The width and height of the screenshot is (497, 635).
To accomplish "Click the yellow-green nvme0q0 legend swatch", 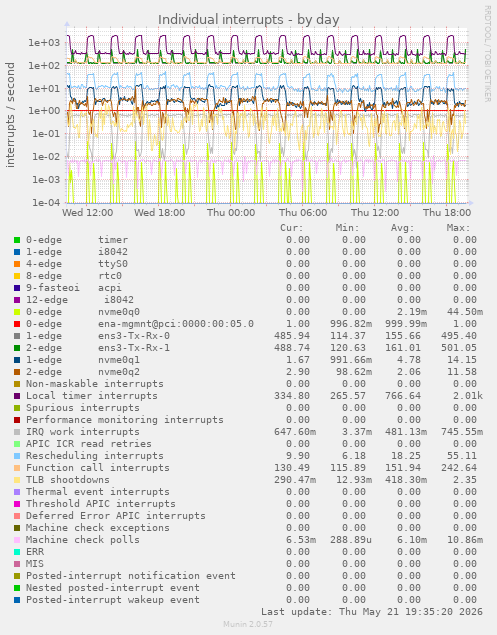I will pos(17,312).
